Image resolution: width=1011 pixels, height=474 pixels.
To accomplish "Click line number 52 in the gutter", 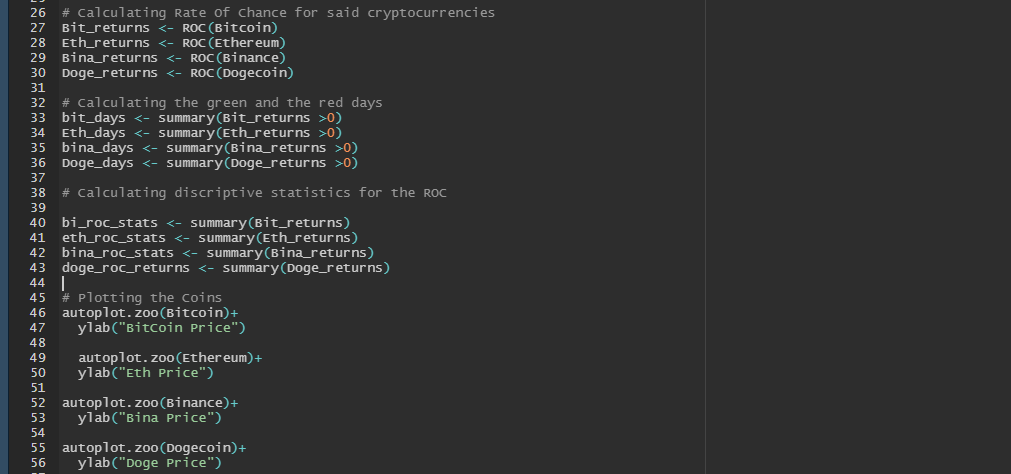I will pyautogui.click(x=37, y=402).
